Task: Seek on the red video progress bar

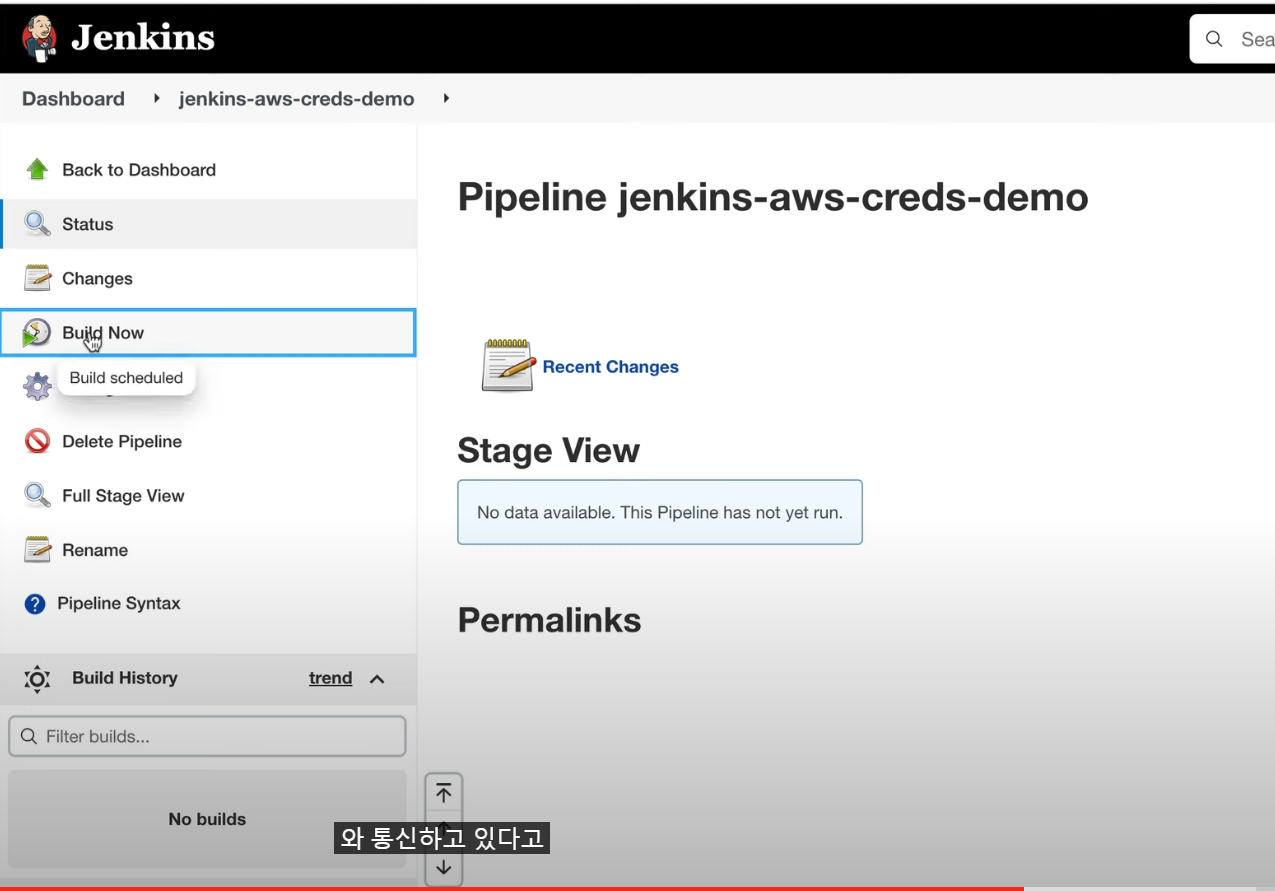Action: click(511, 888)
